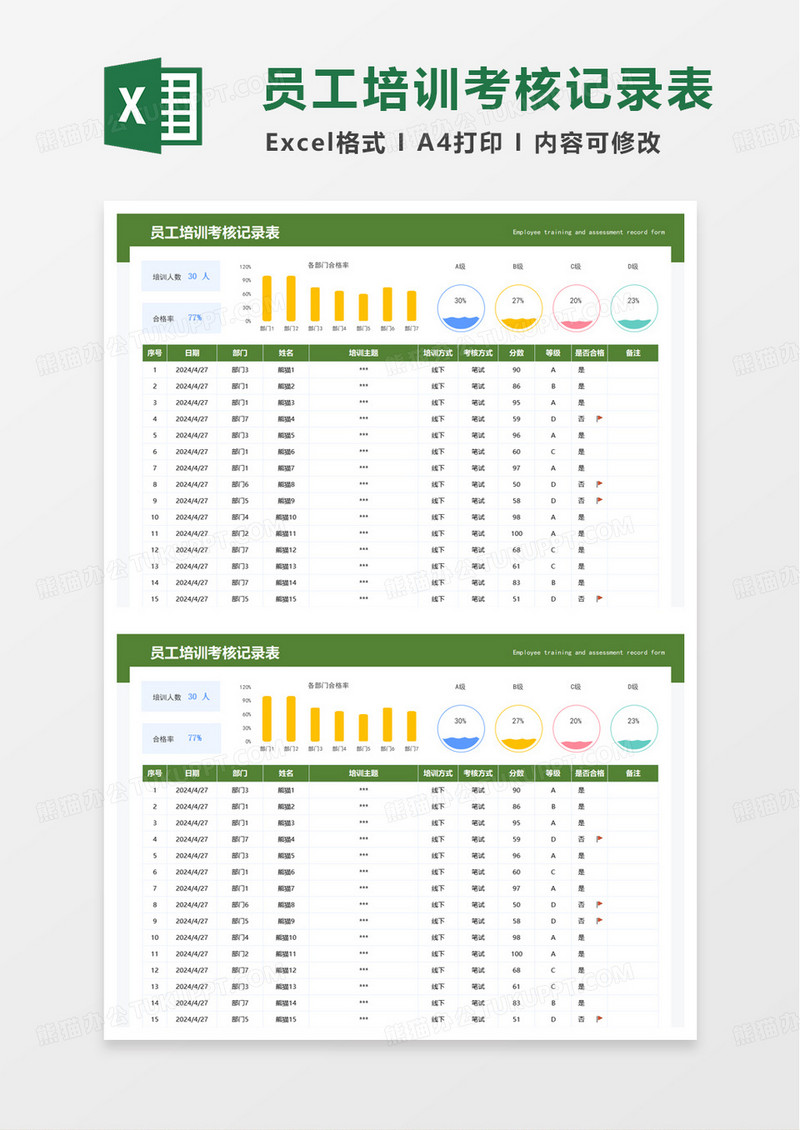Select the teal D级 23% gauge in lower sheet
Image resolution: width=800 pixels, height=1130 pixels.
634,729
